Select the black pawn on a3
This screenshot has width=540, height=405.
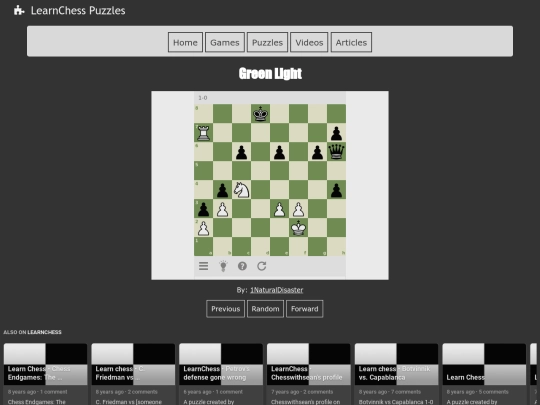[x=204, y=208]
